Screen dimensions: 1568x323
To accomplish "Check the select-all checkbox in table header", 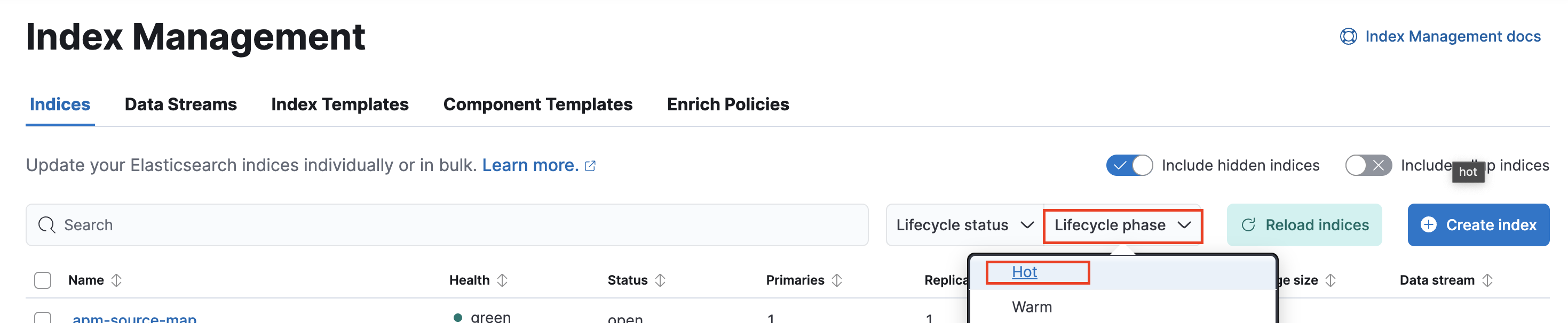I will tap(42, 280).
